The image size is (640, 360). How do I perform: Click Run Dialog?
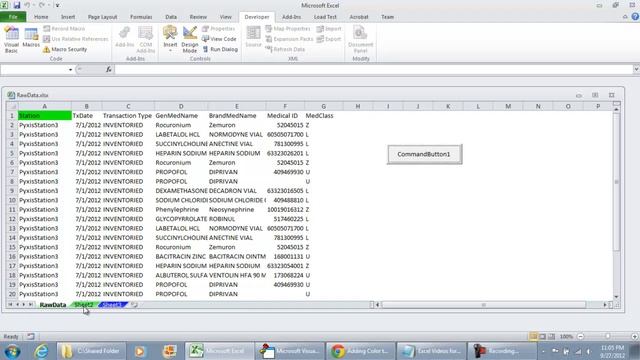(x=220, y=49)
